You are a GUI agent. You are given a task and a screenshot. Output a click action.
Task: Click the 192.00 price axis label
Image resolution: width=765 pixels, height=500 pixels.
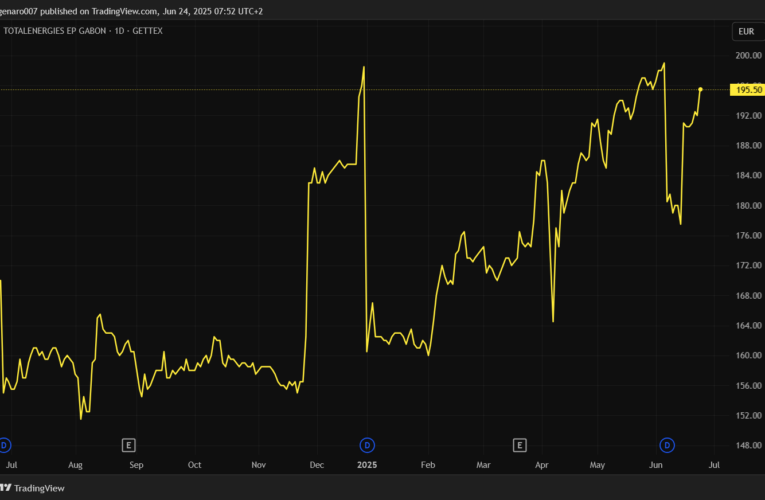tap(748, 116)
